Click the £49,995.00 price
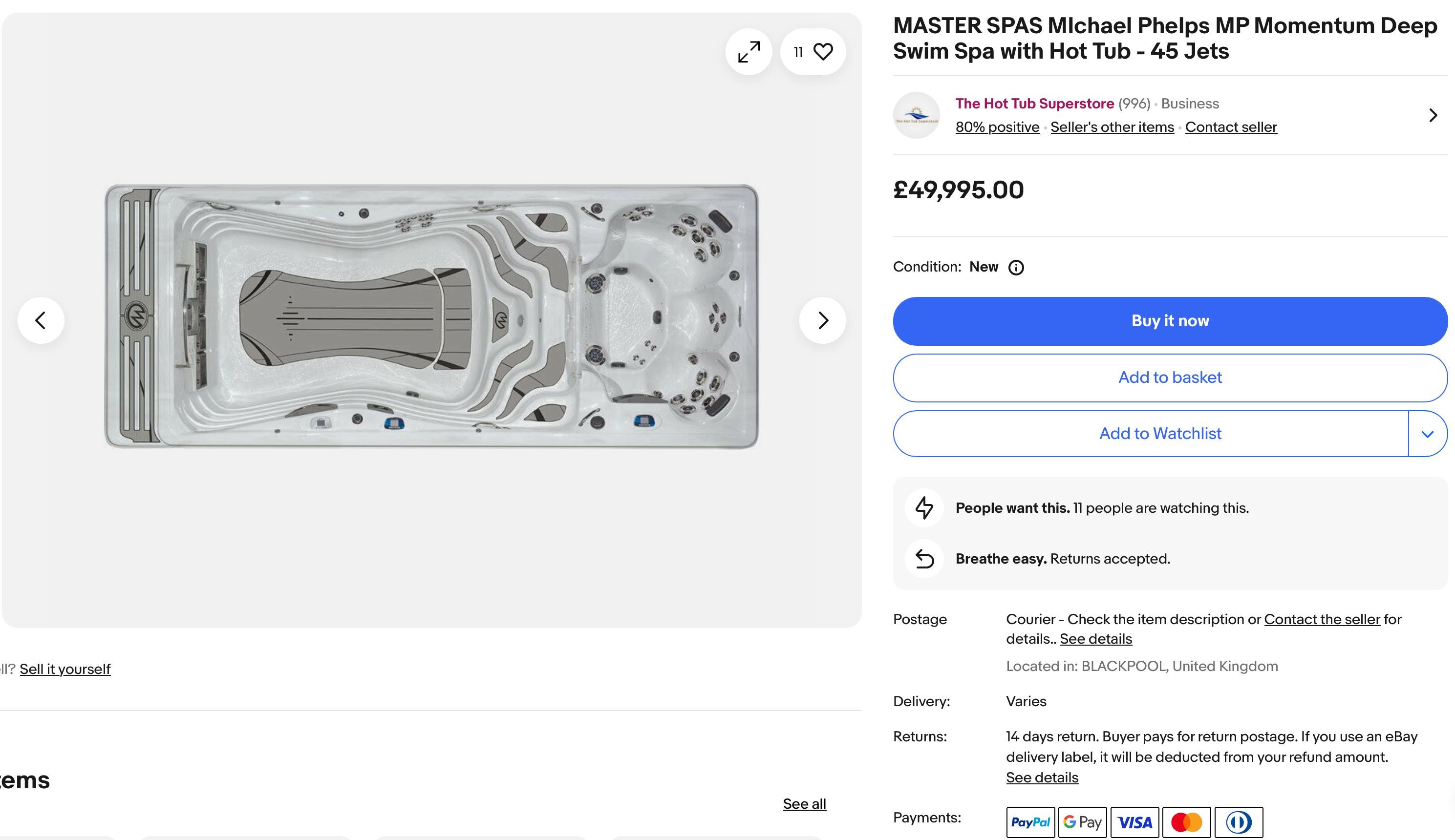This screenshot has width=1455, height=840. tap(958, 190)
